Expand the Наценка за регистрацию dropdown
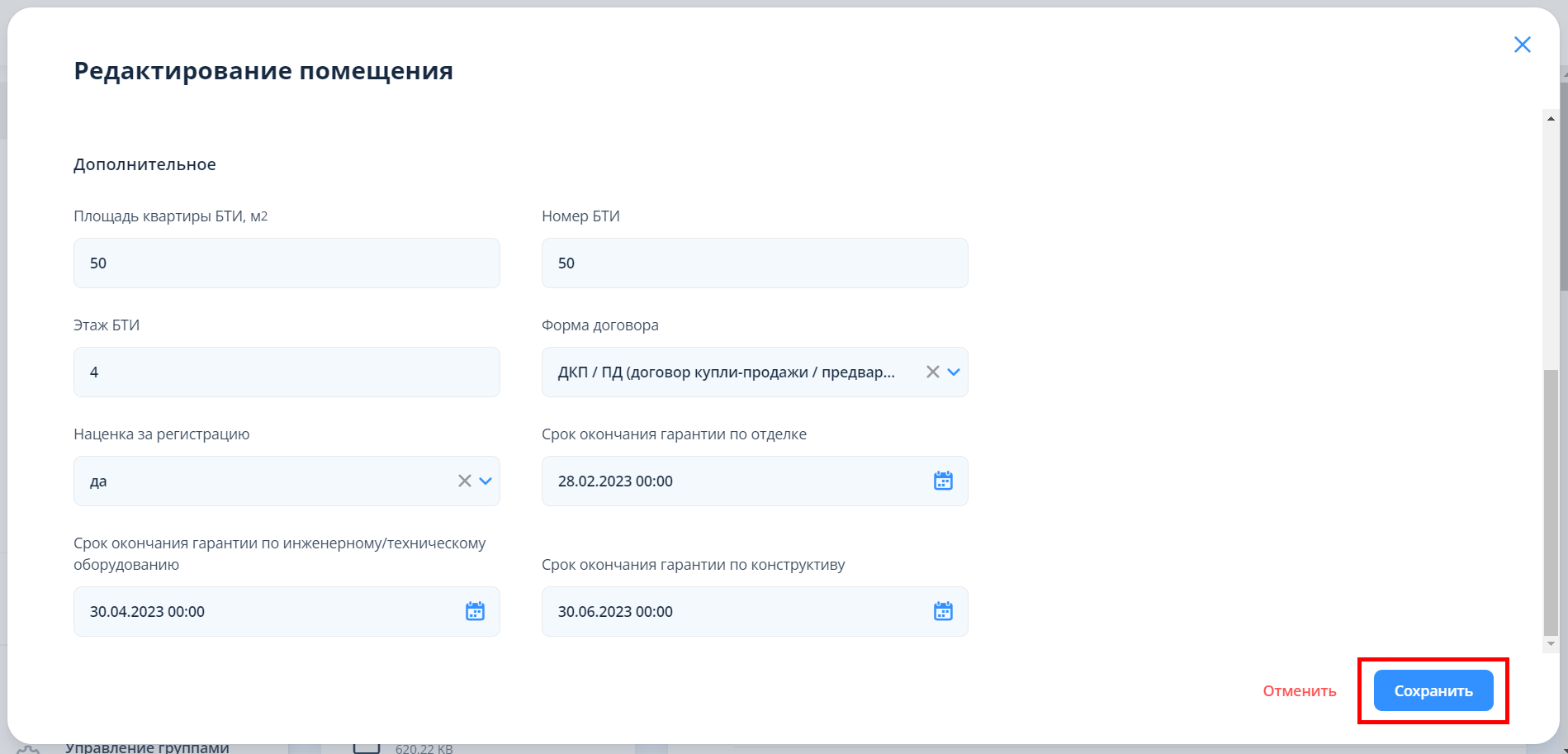 (486, 481)
